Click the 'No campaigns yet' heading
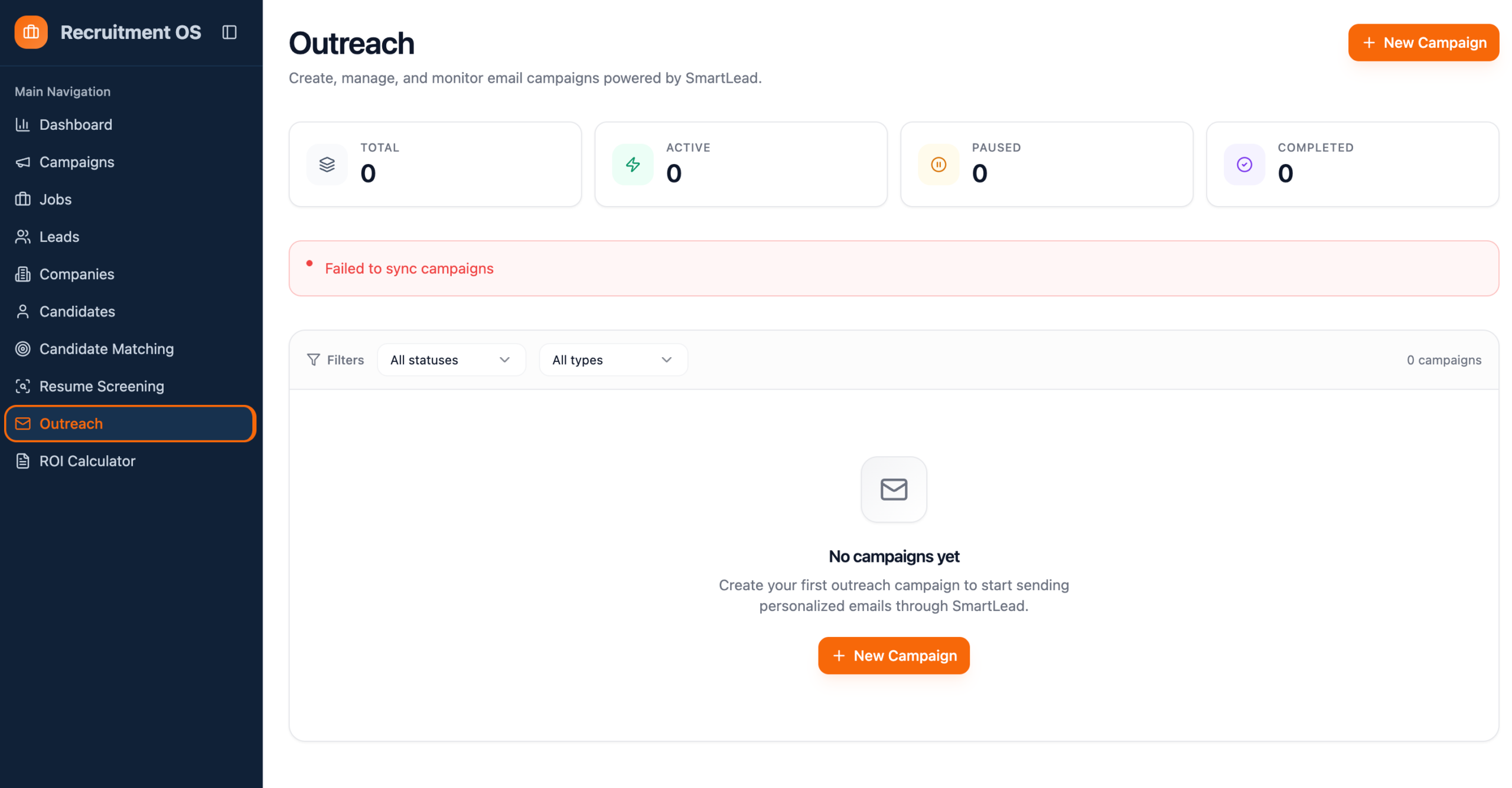Image resolution: width=1512 pixels, height=788 pixels. (x=894, y=556)
